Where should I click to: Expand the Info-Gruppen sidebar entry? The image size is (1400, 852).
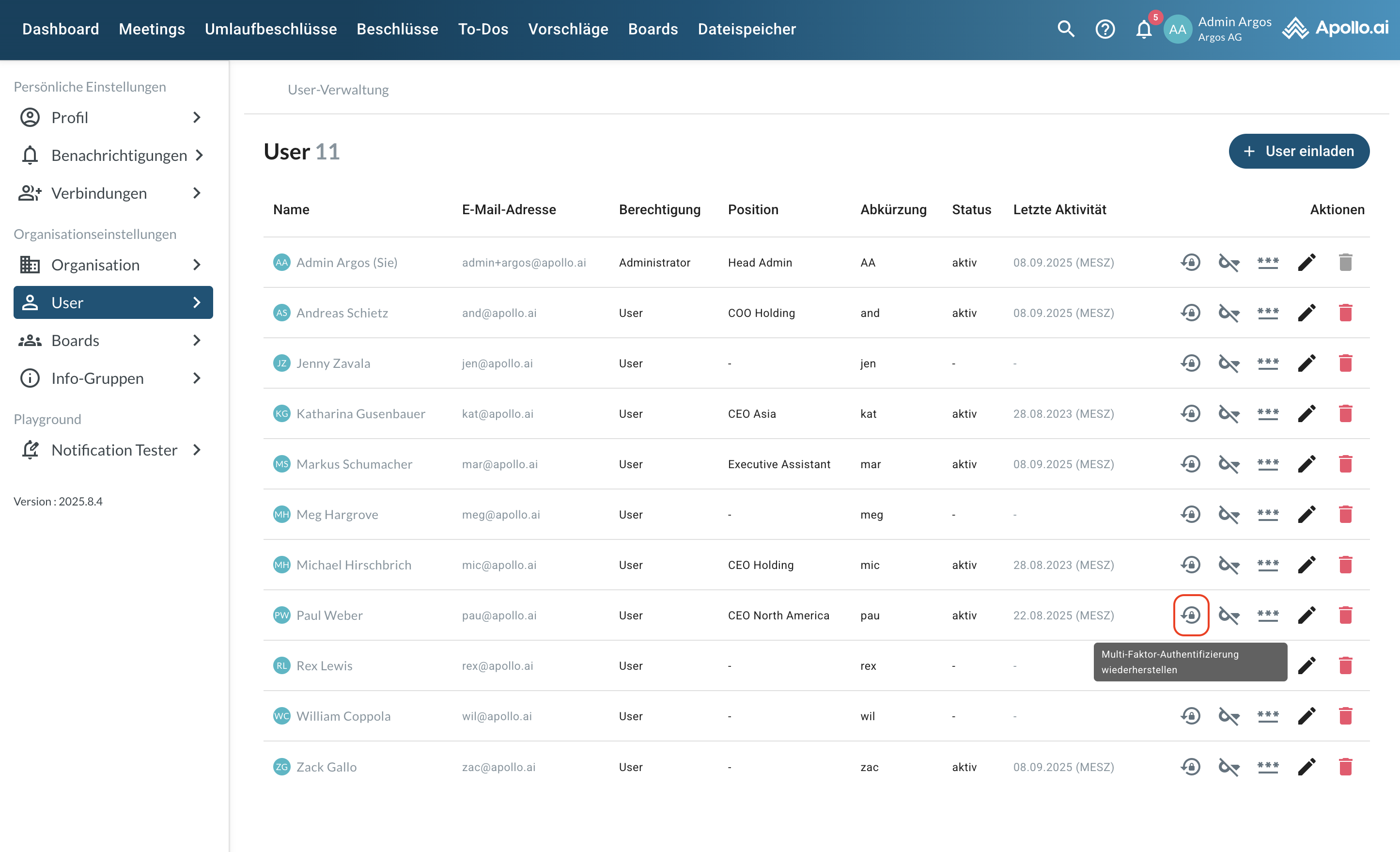[x=197, y=378]
